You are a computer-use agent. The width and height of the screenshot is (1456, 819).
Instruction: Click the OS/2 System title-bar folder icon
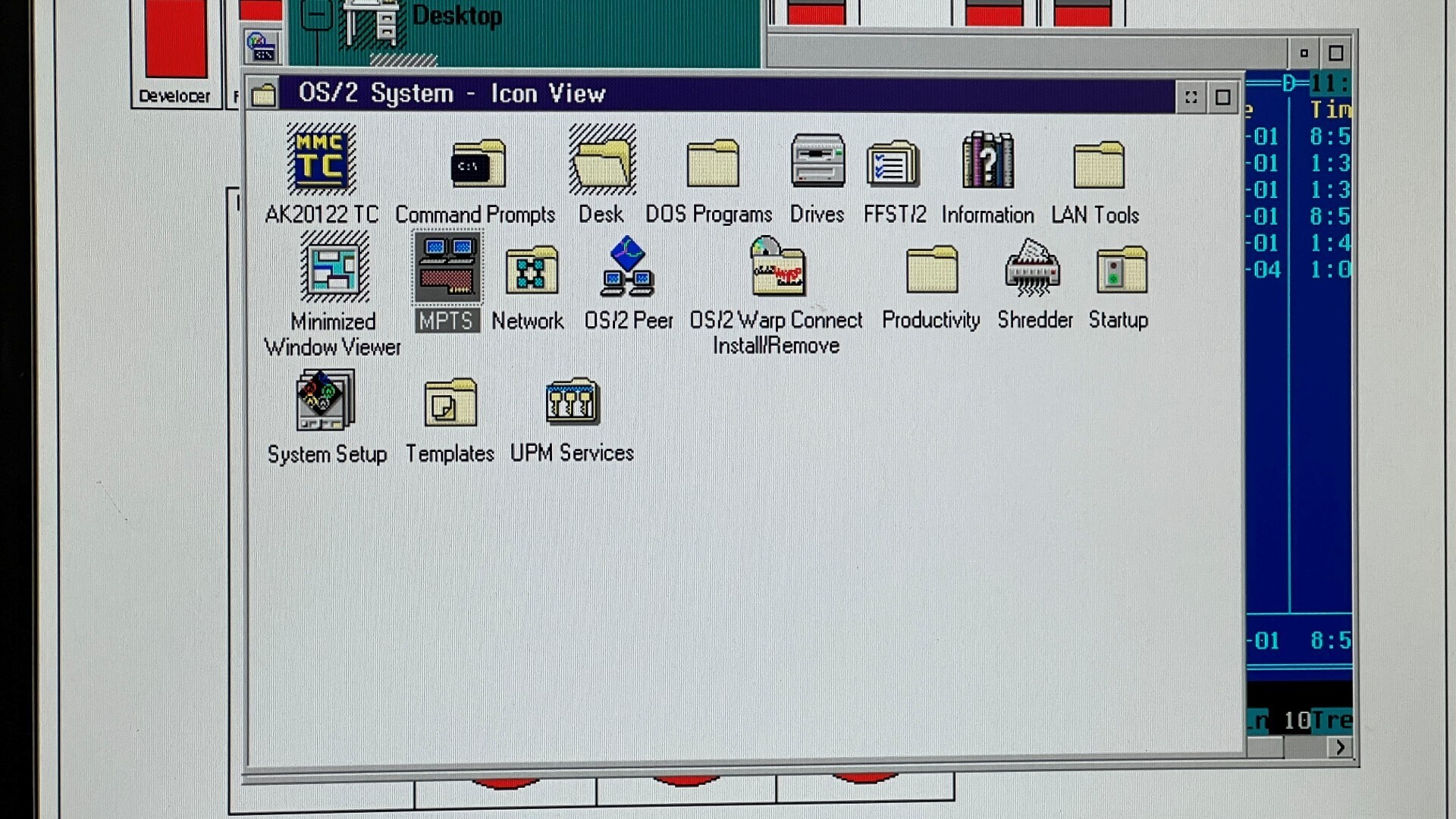pos(263,95)
